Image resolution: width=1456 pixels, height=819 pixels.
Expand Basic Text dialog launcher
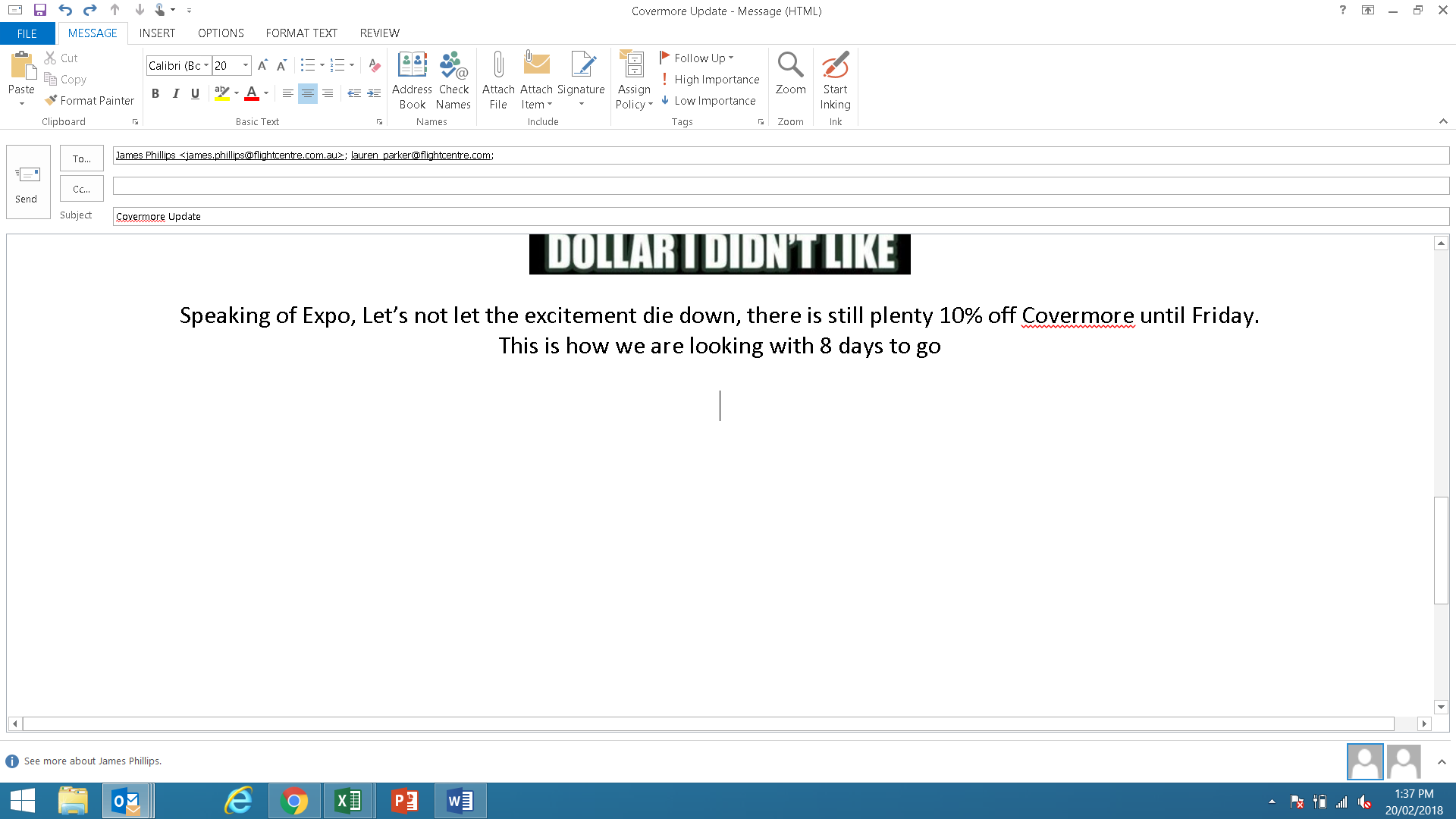(x=379, y=121)
